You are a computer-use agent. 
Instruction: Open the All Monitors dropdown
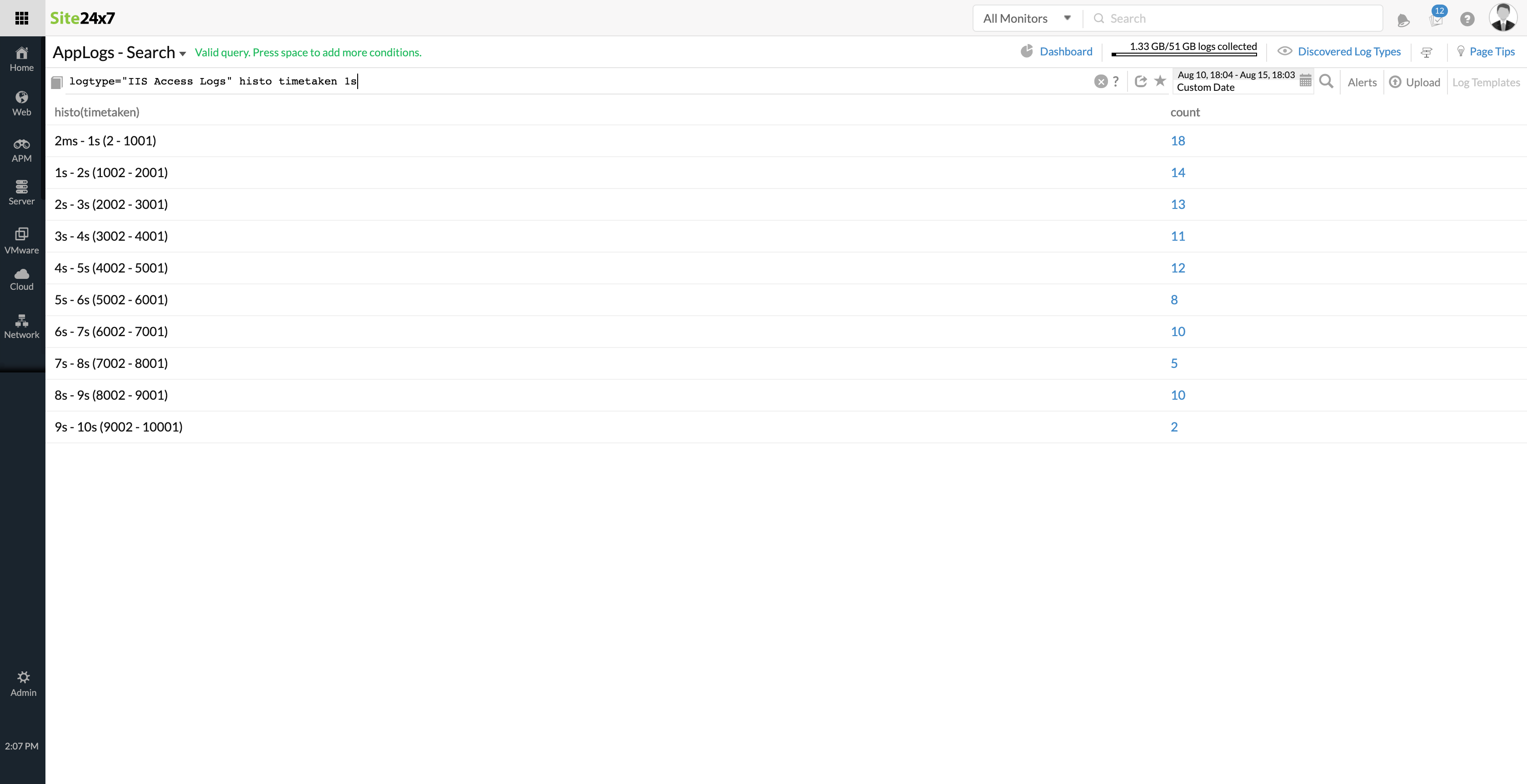1027,18
